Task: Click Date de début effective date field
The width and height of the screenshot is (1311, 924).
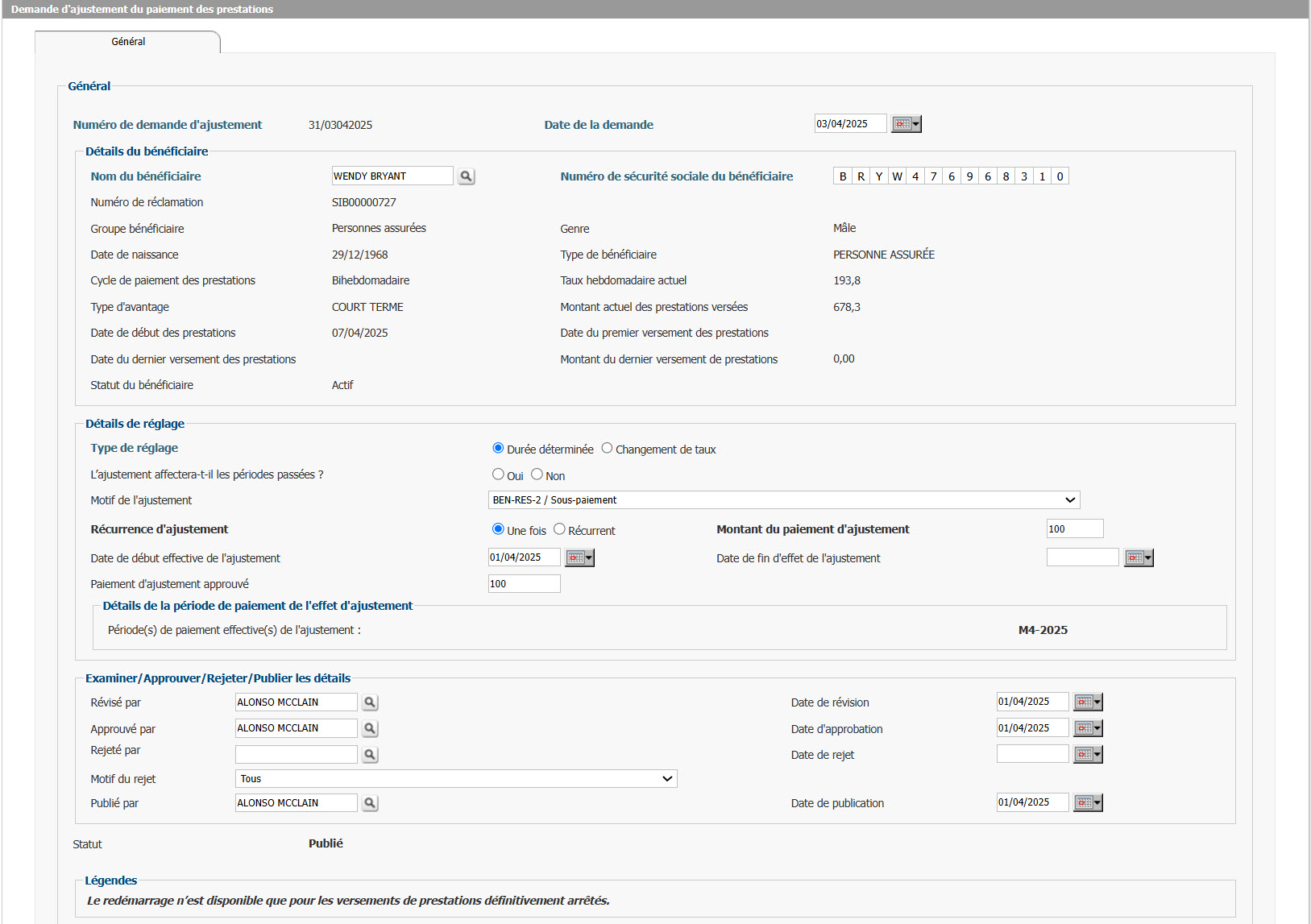Action: 524,557
